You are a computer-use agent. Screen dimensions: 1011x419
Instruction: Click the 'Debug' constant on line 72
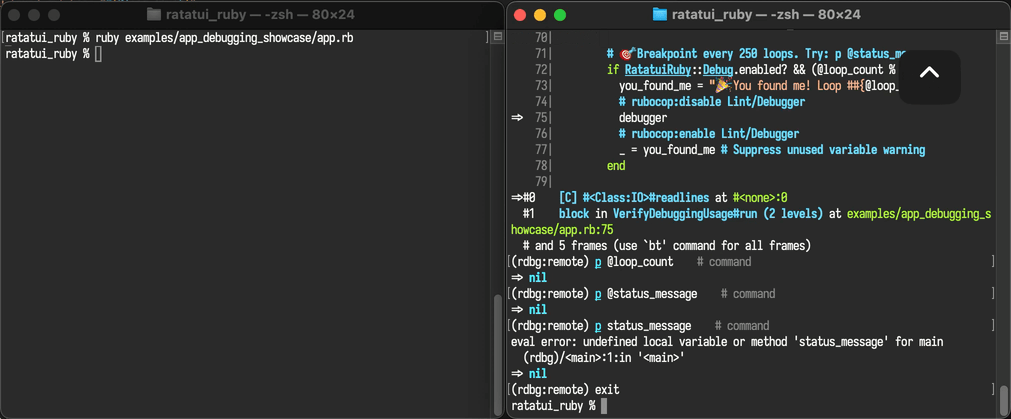717,70
